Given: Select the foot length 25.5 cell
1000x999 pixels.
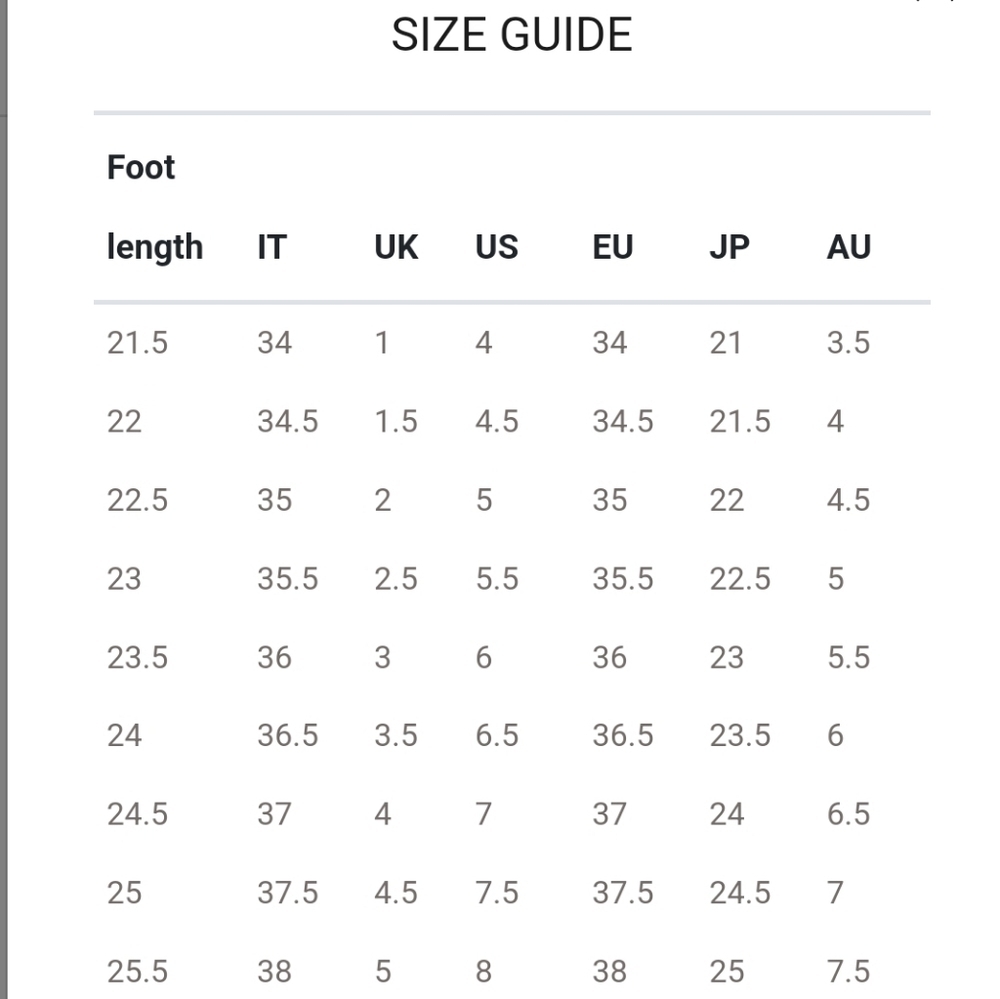Looking at the screenshot, I should [137, 972].
